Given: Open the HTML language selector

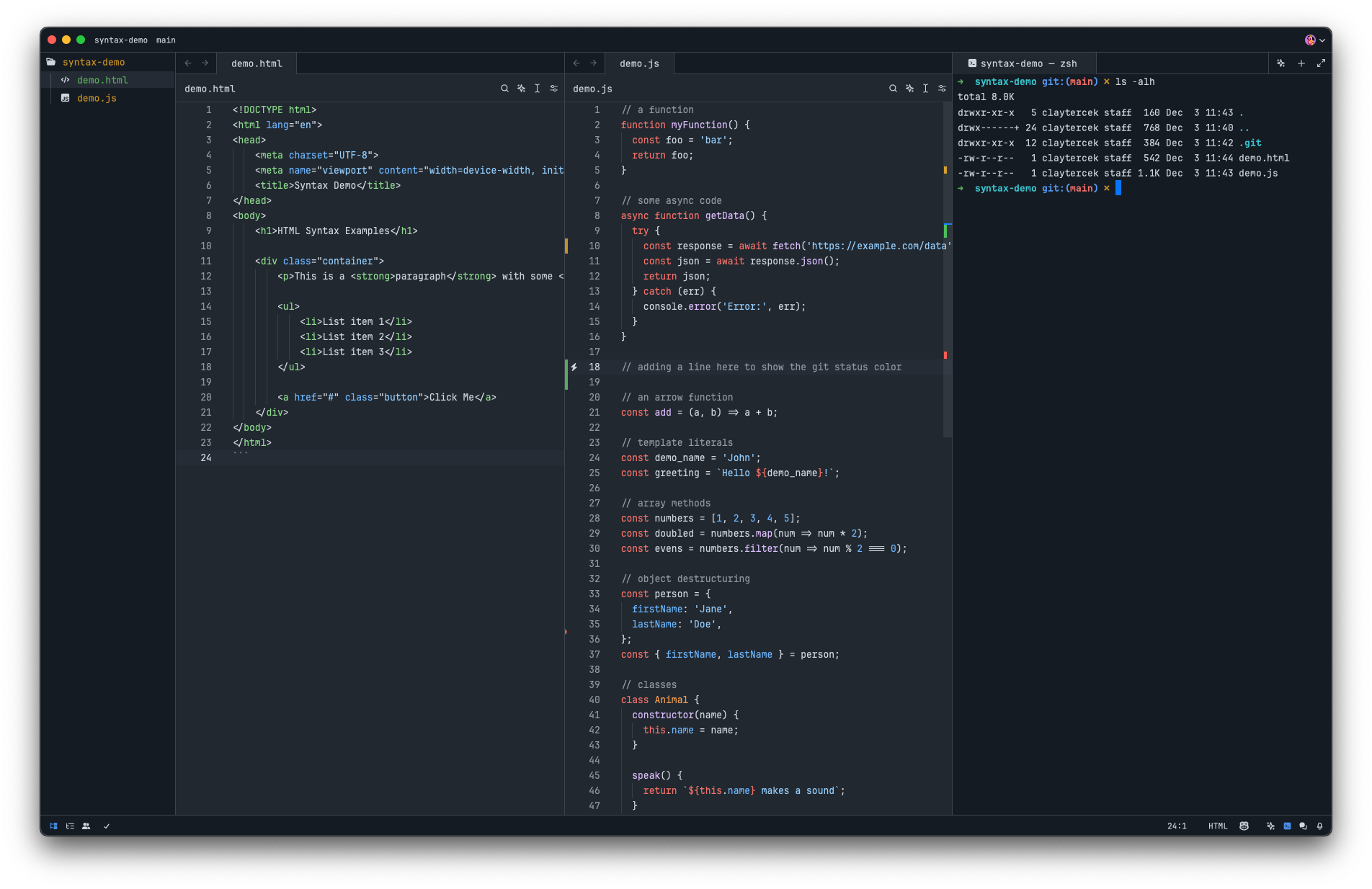Looking at the screenshot, I should click(1218, 826).
